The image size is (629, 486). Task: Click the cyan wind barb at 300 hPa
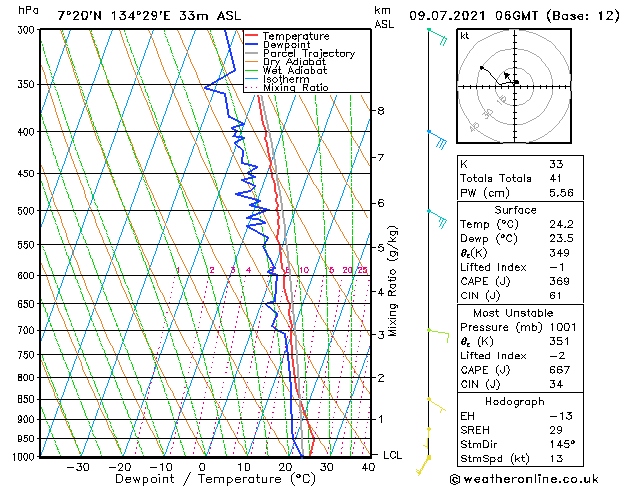437,36
